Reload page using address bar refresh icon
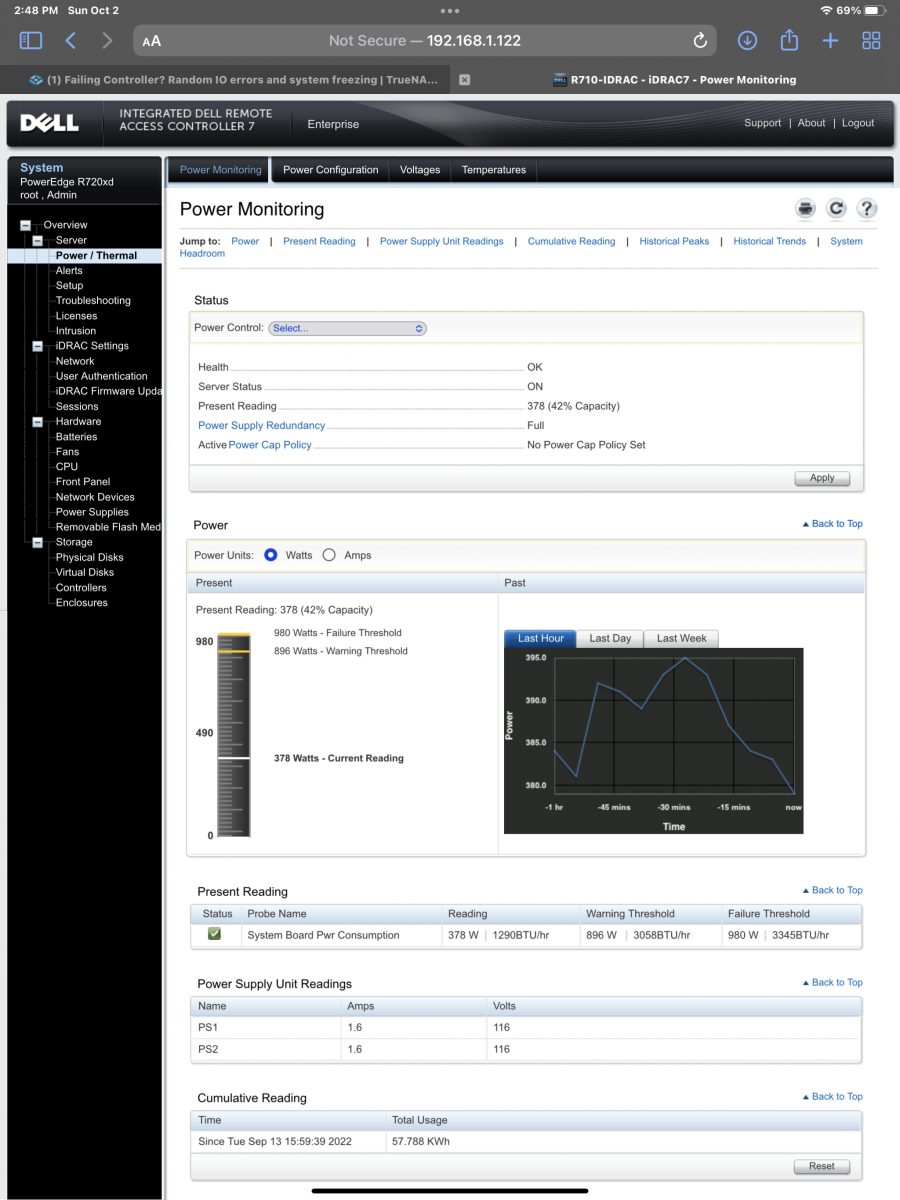900x1200 pixels. [x=700, y=41]
